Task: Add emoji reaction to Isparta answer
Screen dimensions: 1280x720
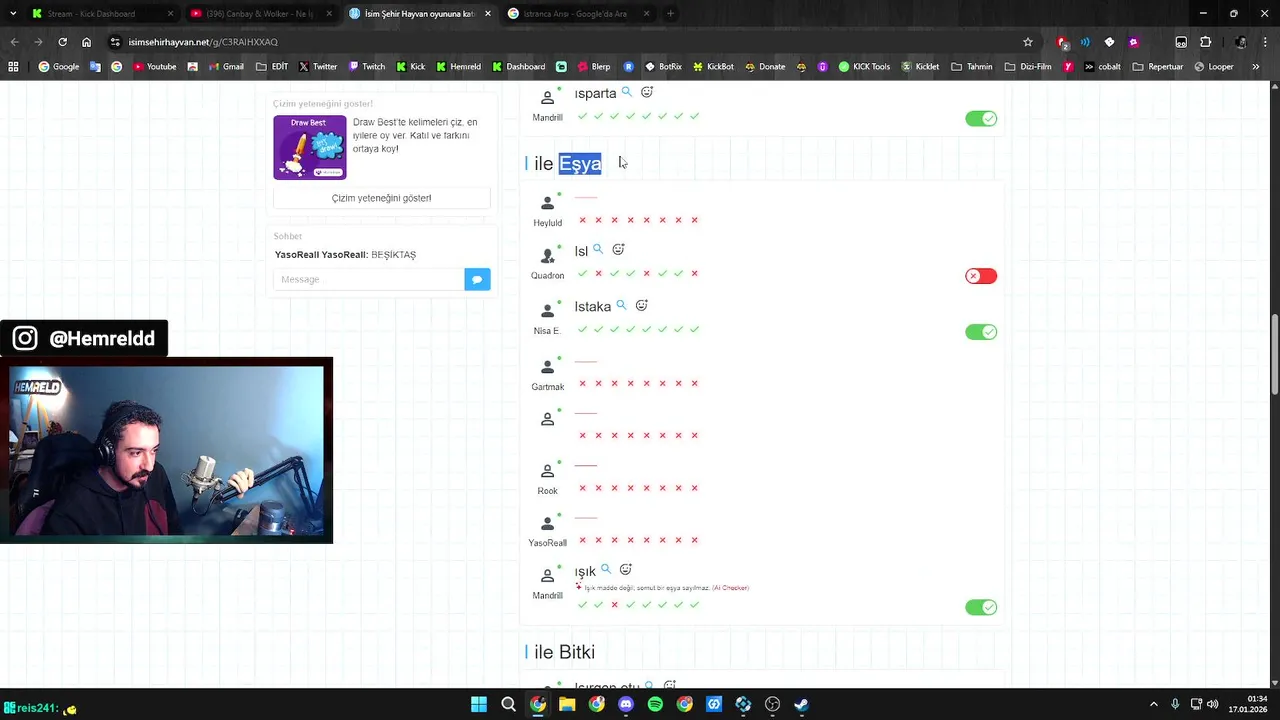Action: tap(647, 92)
